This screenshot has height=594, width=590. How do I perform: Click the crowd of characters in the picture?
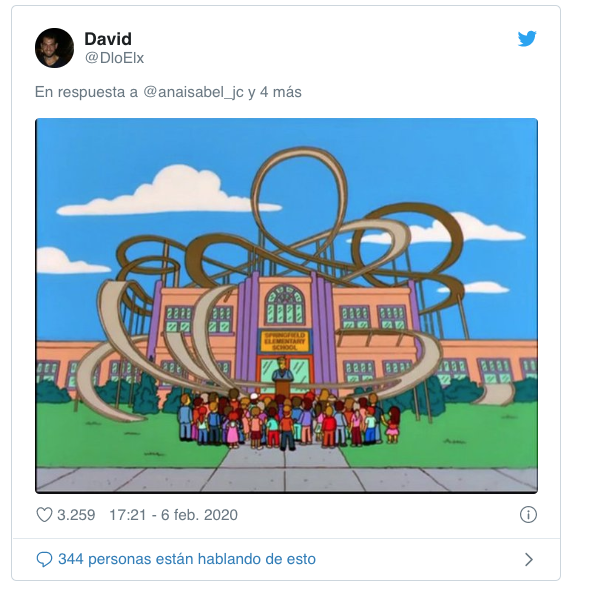(289, 420)
